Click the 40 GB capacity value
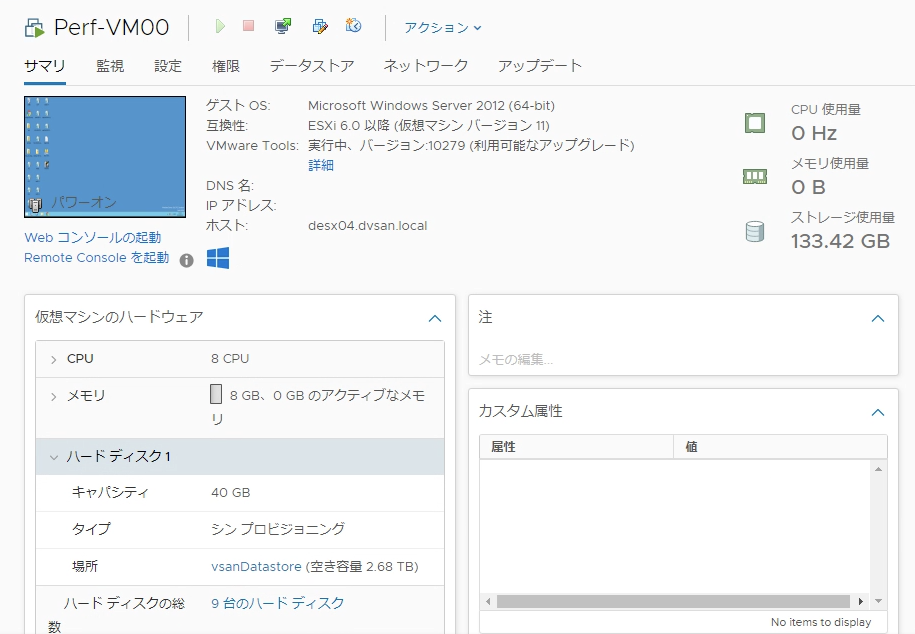This screenshot has width=915, height=634. coord(231,493)
